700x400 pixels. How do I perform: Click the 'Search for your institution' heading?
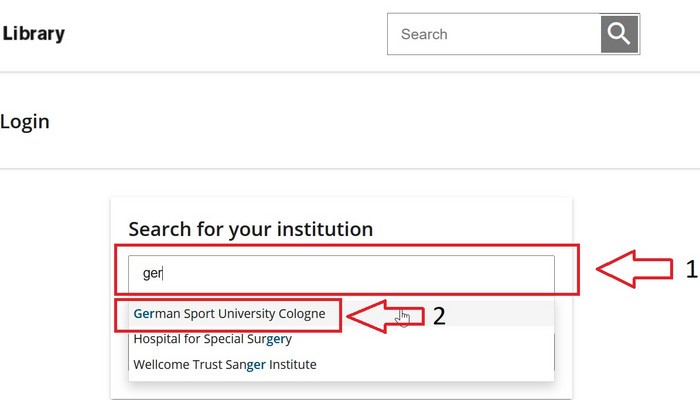(251, 229)
